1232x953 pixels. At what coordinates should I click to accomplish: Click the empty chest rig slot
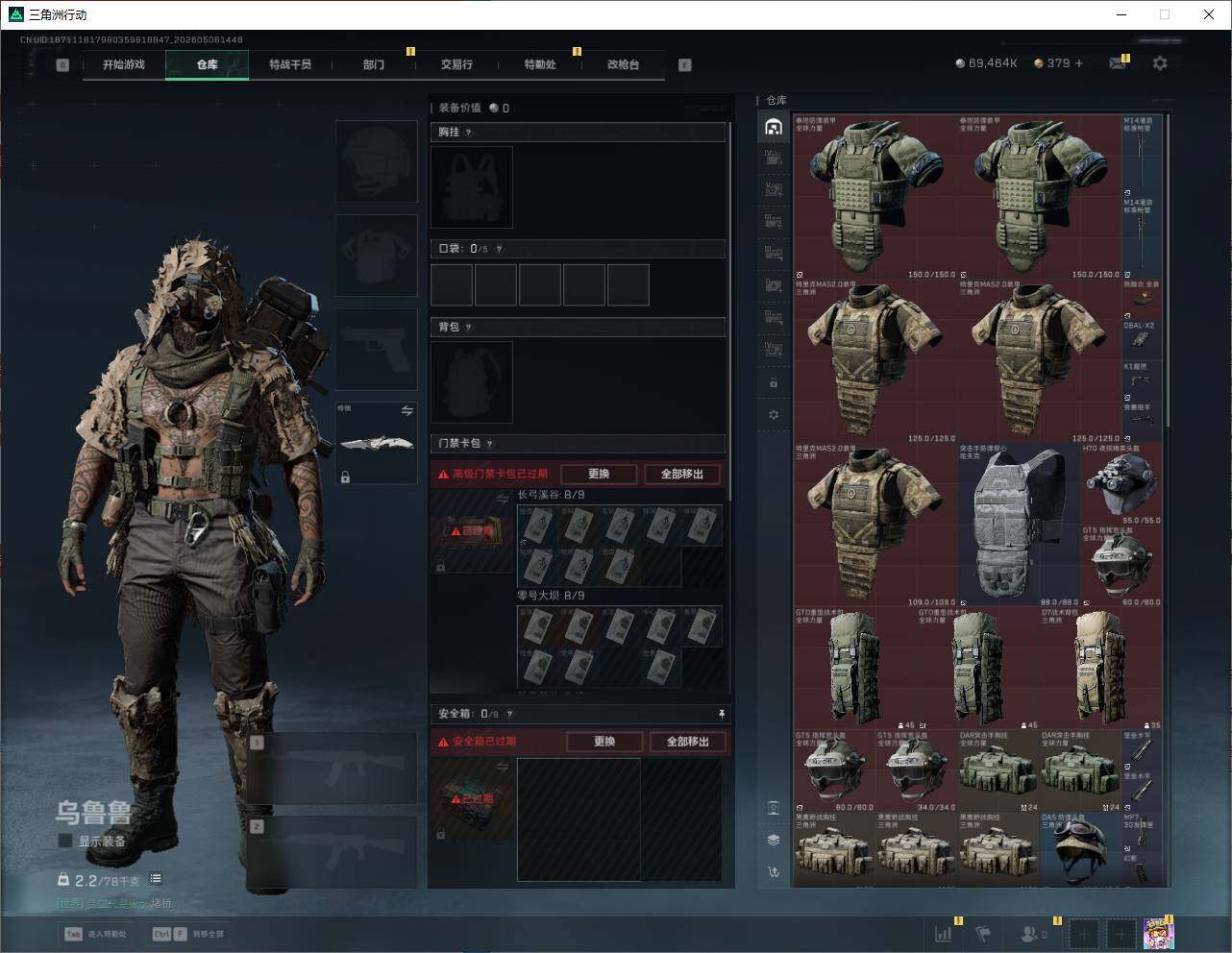click(x=472, y=187)
